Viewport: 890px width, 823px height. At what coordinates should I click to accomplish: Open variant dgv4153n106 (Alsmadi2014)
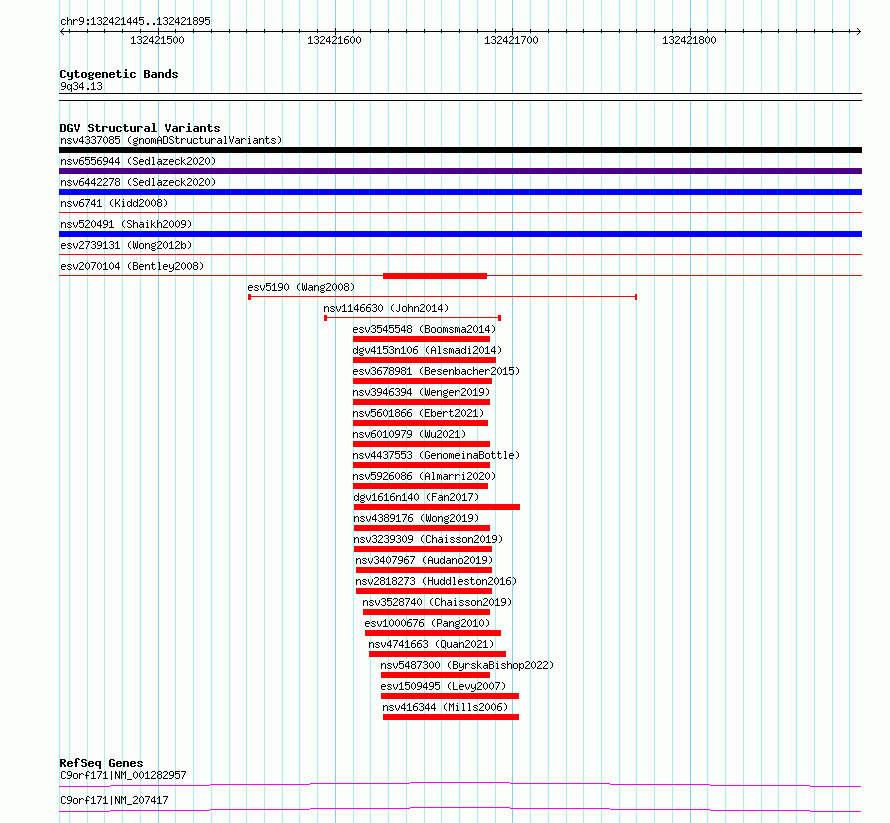[x=427, y=350]
